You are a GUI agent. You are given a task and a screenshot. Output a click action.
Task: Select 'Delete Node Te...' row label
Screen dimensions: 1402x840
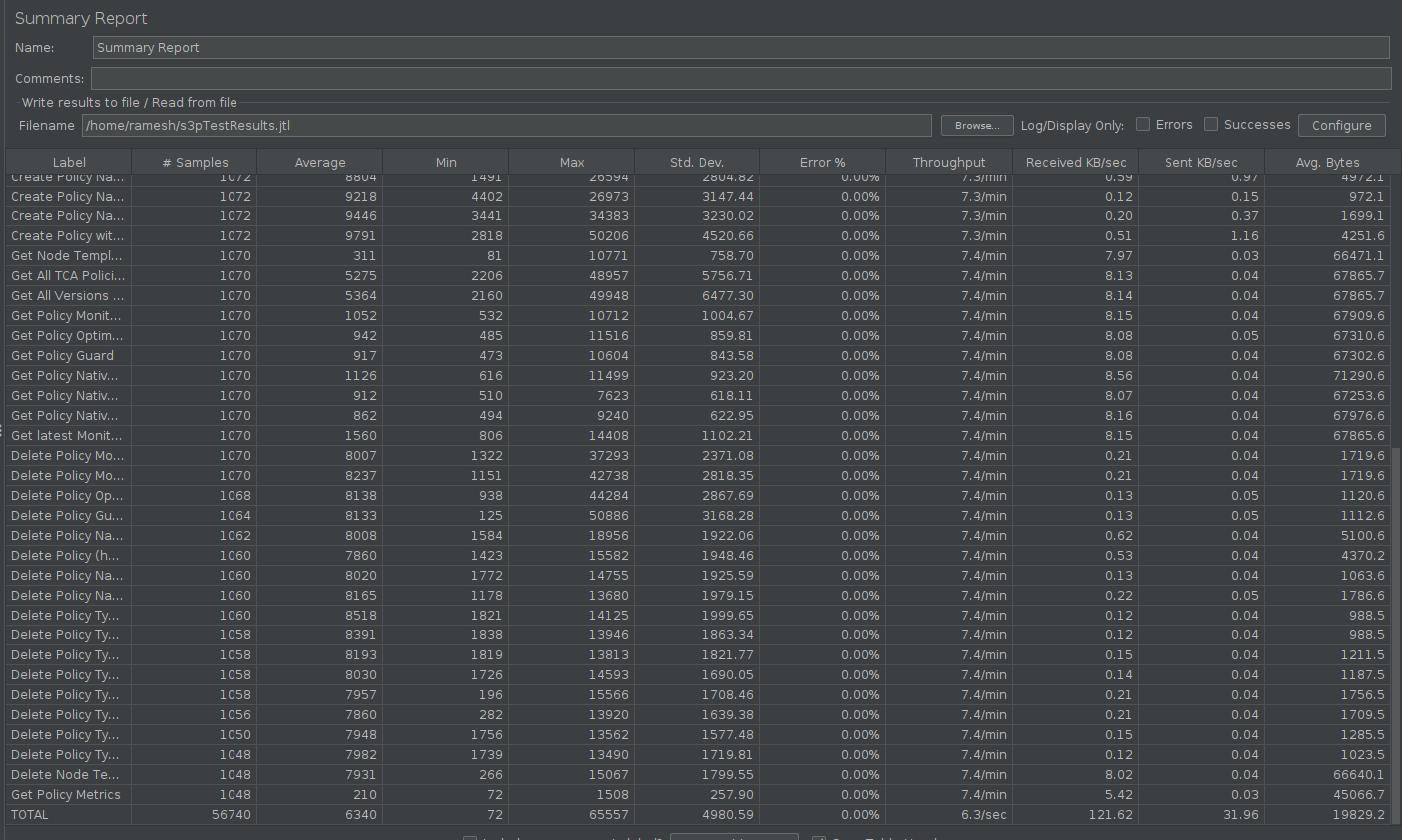65,775
